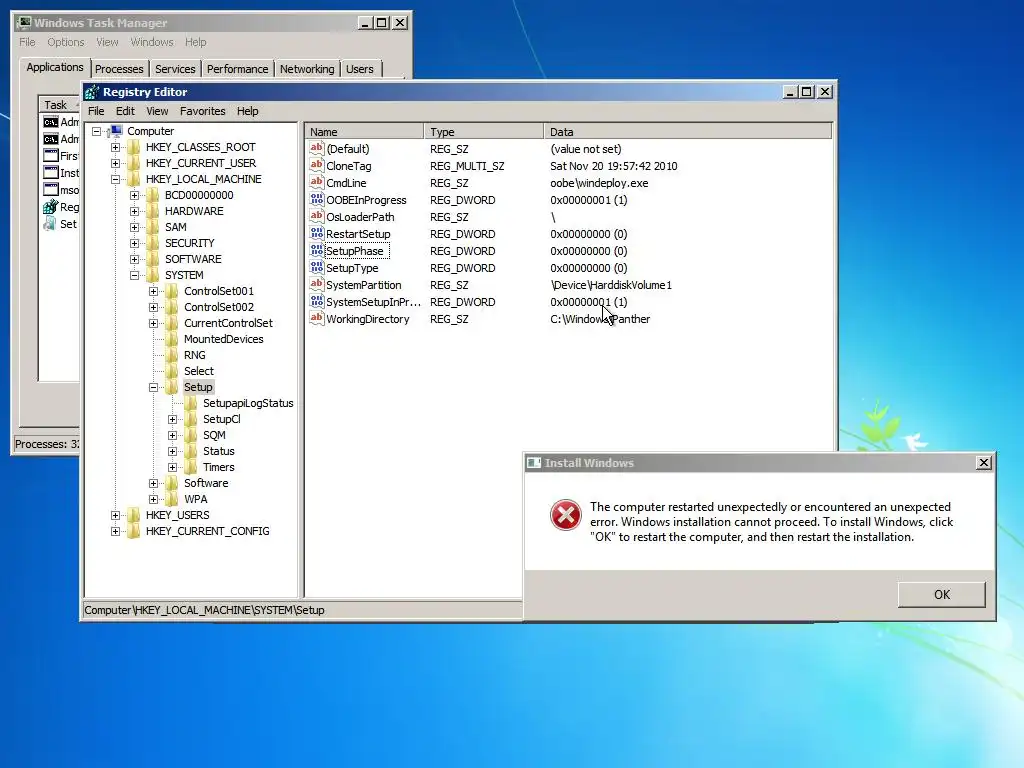This screenshot has width=1024, height=768.
Task: Open Registry Editor Favorites menu
Action: [x=202, y=111]
